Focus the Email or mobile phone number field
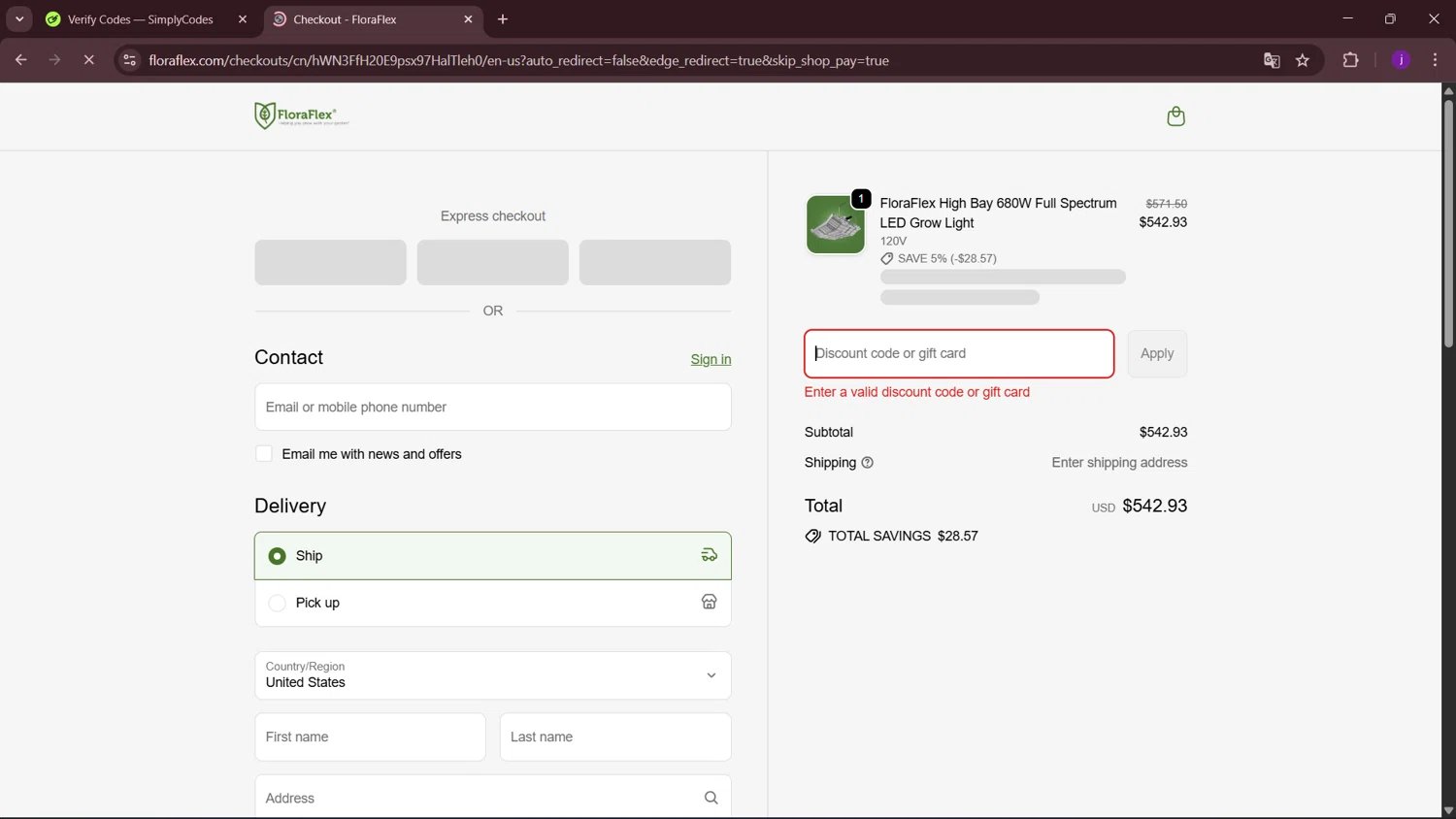Viewport: 1456px width, 819px height. (x=493, y=407)
